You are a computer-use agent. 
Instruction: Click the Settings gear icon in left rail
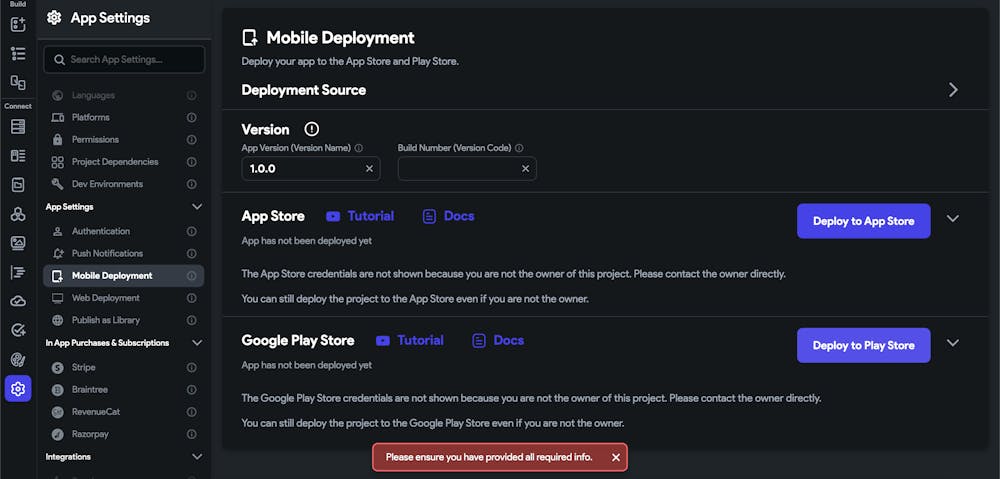[x=18, y=388]
